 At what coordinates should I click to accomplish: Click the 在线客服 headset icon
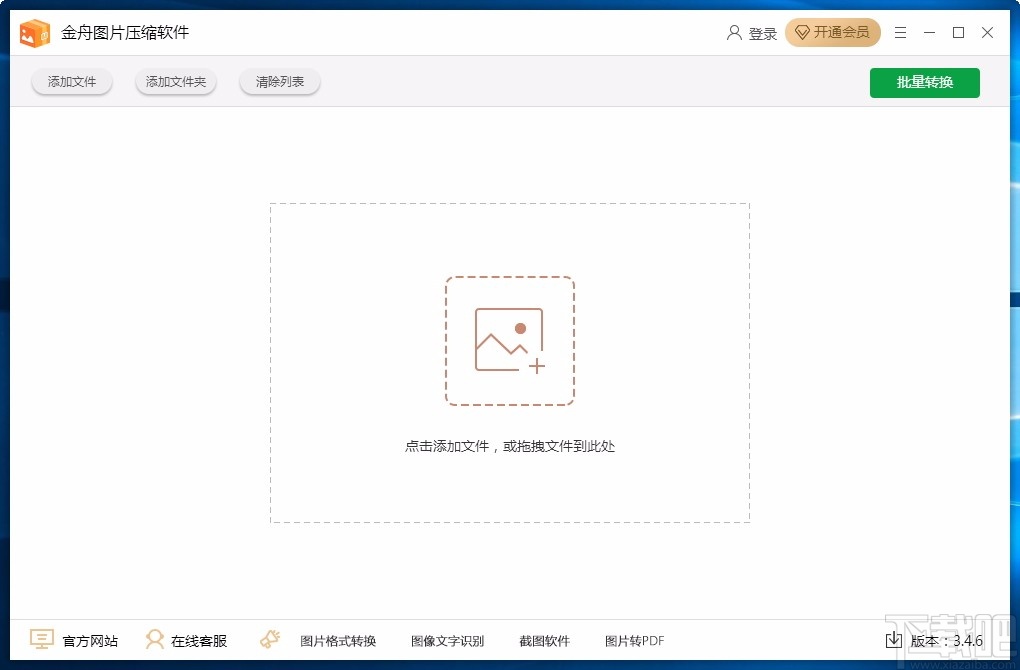point(155,639)
